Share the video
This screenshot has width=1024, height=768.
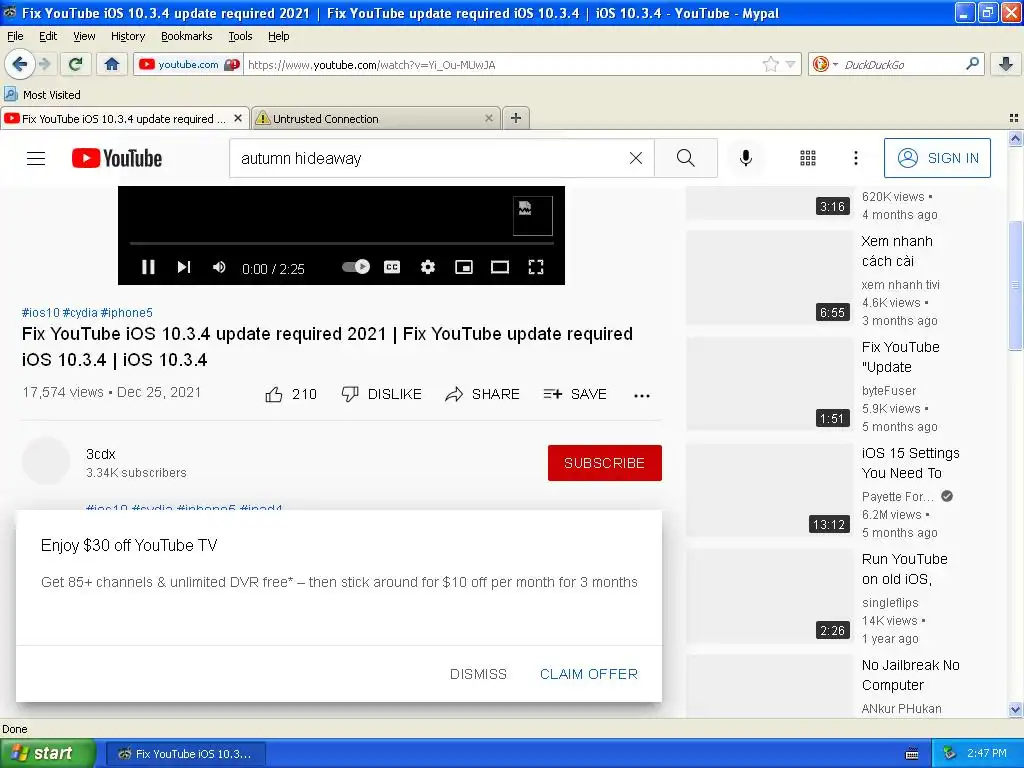tap(482, 394)
